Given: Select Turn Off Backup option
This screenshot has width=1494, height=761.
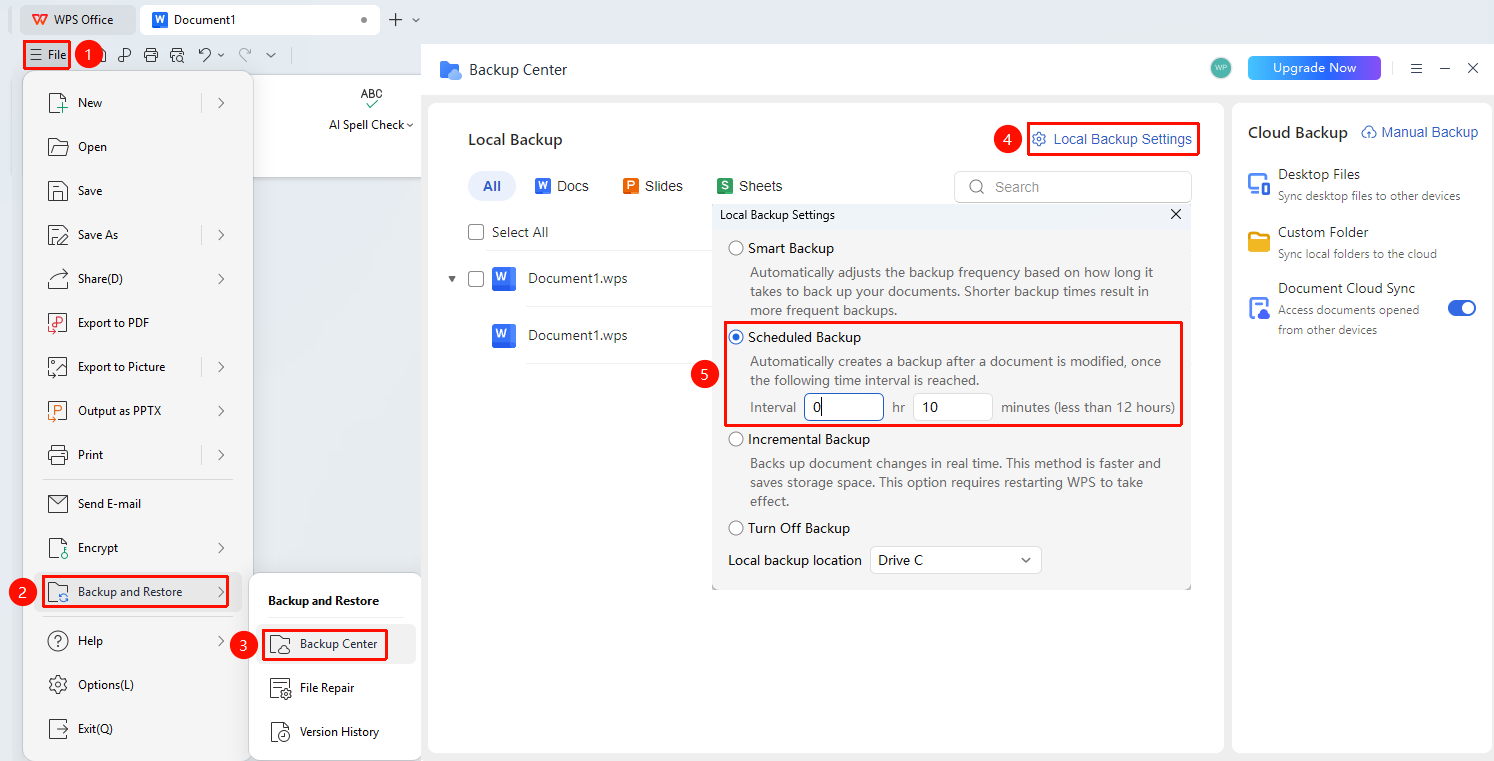Looking at the screenshot, I should [736, 528].
